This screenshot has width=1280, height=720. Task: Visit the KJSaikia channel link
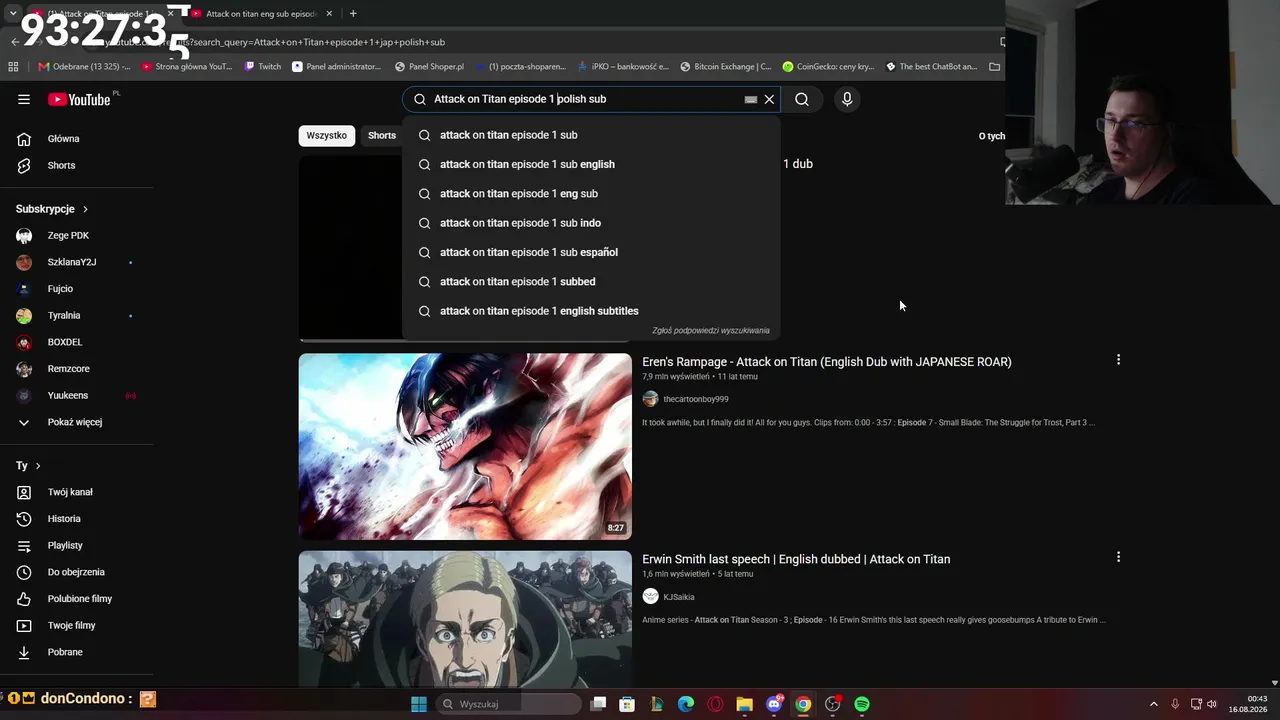(x=679, y=597)
